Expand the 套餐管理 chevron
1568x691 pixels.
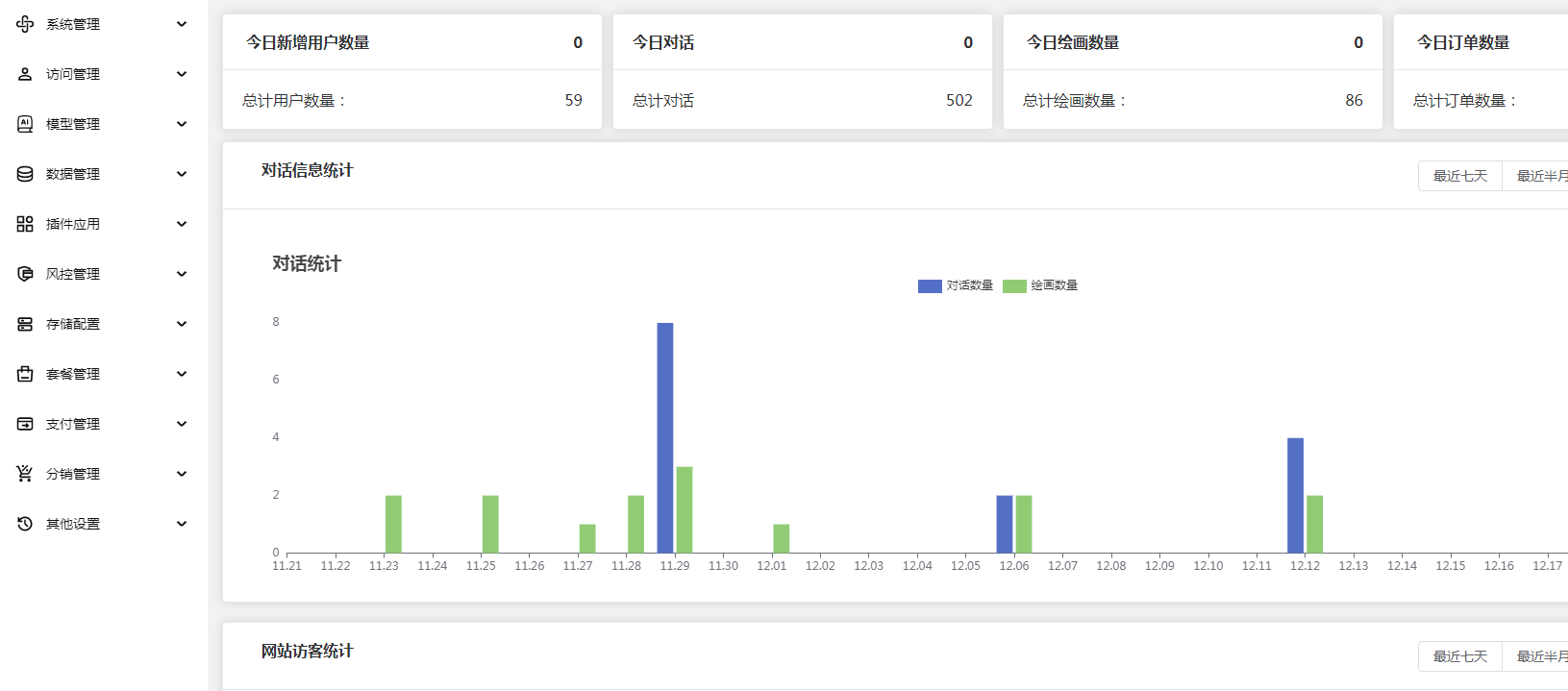pyautogui.click(x=182, y=374)
